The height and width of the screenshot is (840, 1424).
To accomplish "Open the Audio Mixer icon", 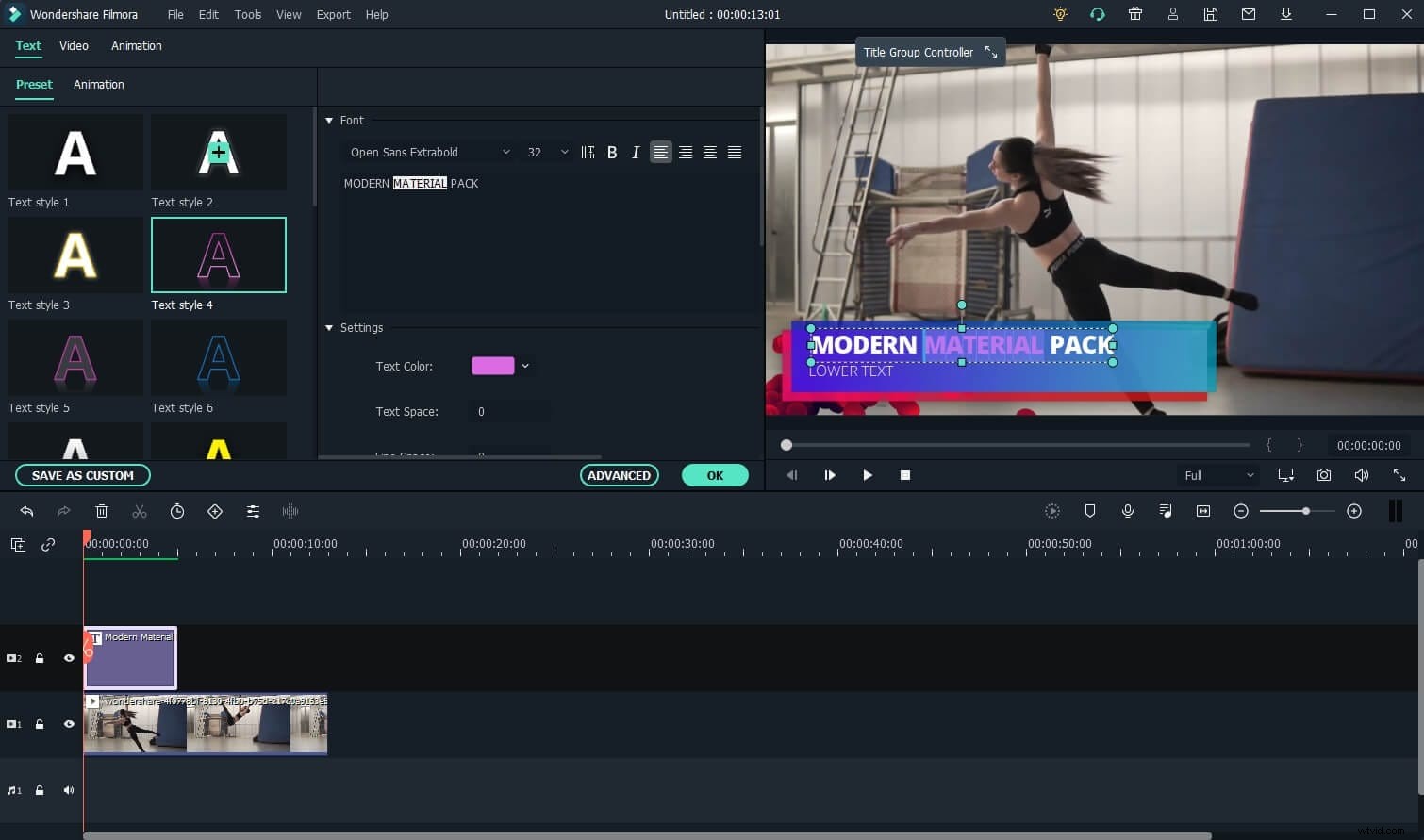I will [x=1166, y=511].
